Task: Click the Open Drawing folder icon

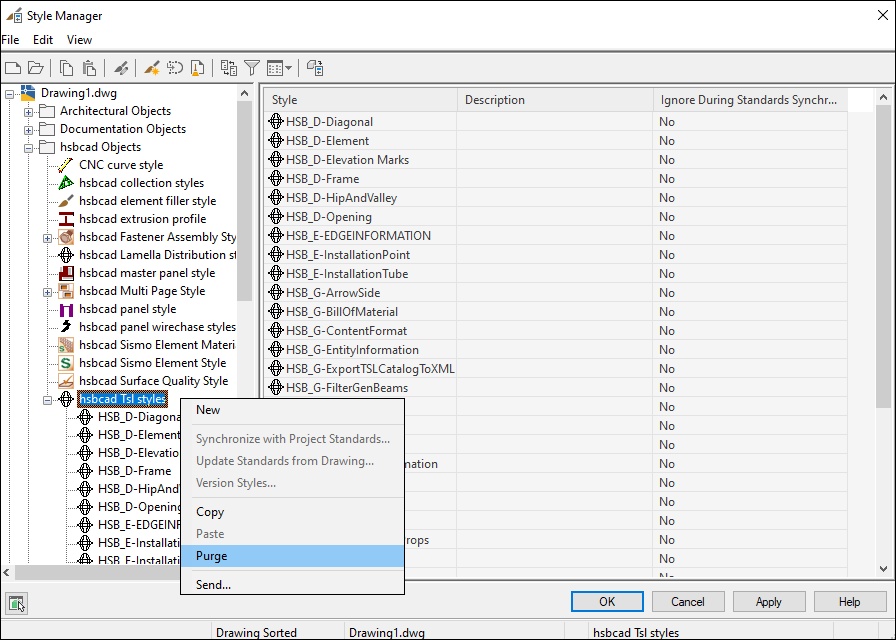Action: [36, 69]
